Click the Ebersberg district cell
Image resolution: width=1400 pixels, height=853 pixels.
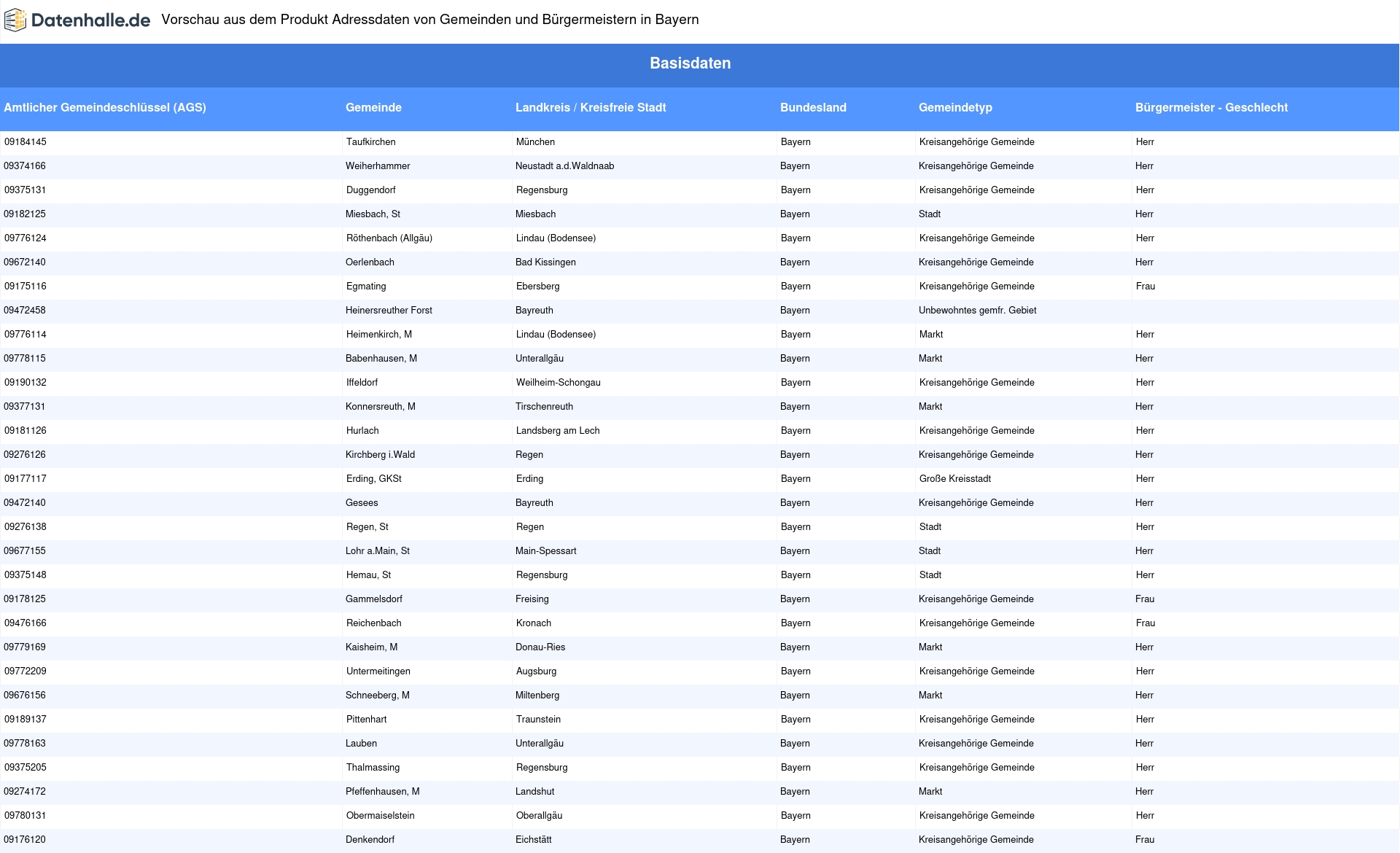tap(538, 286)
